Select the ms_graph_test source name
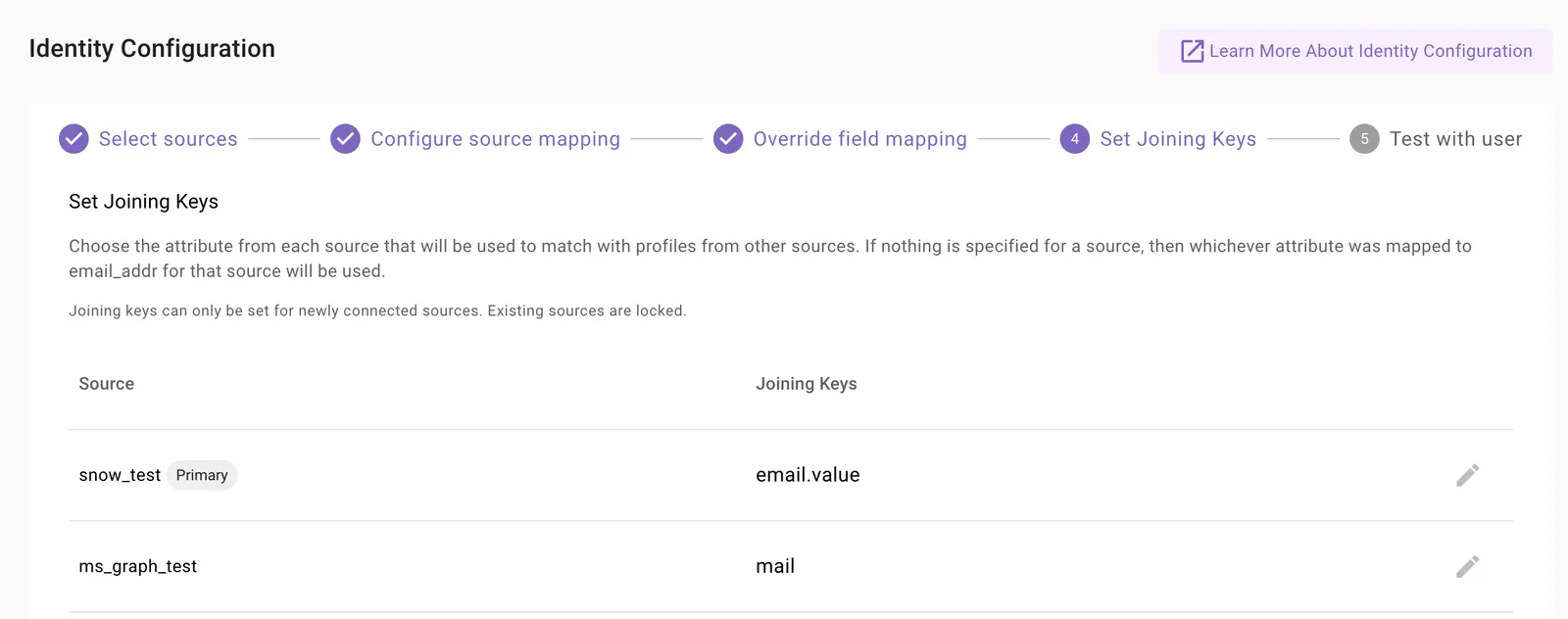Screen dimensions: 1568x619 [x=138, y=566]
